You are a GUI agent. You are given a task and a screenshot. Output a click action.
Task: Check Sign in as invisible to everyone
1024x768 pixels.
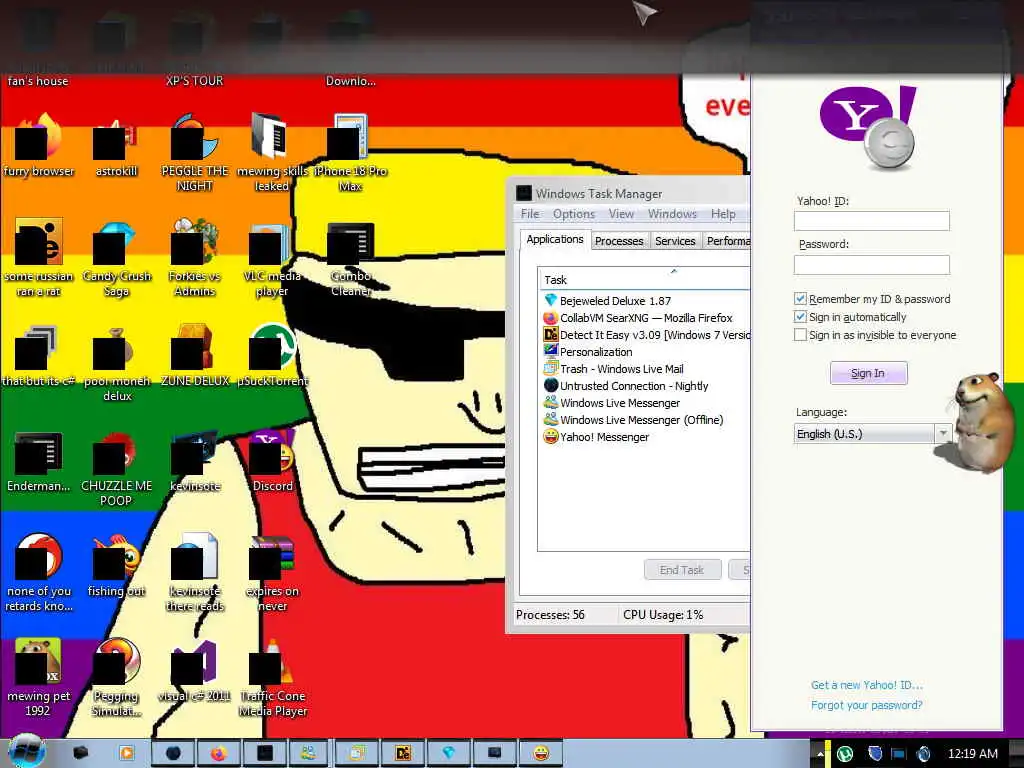[800, 334]
